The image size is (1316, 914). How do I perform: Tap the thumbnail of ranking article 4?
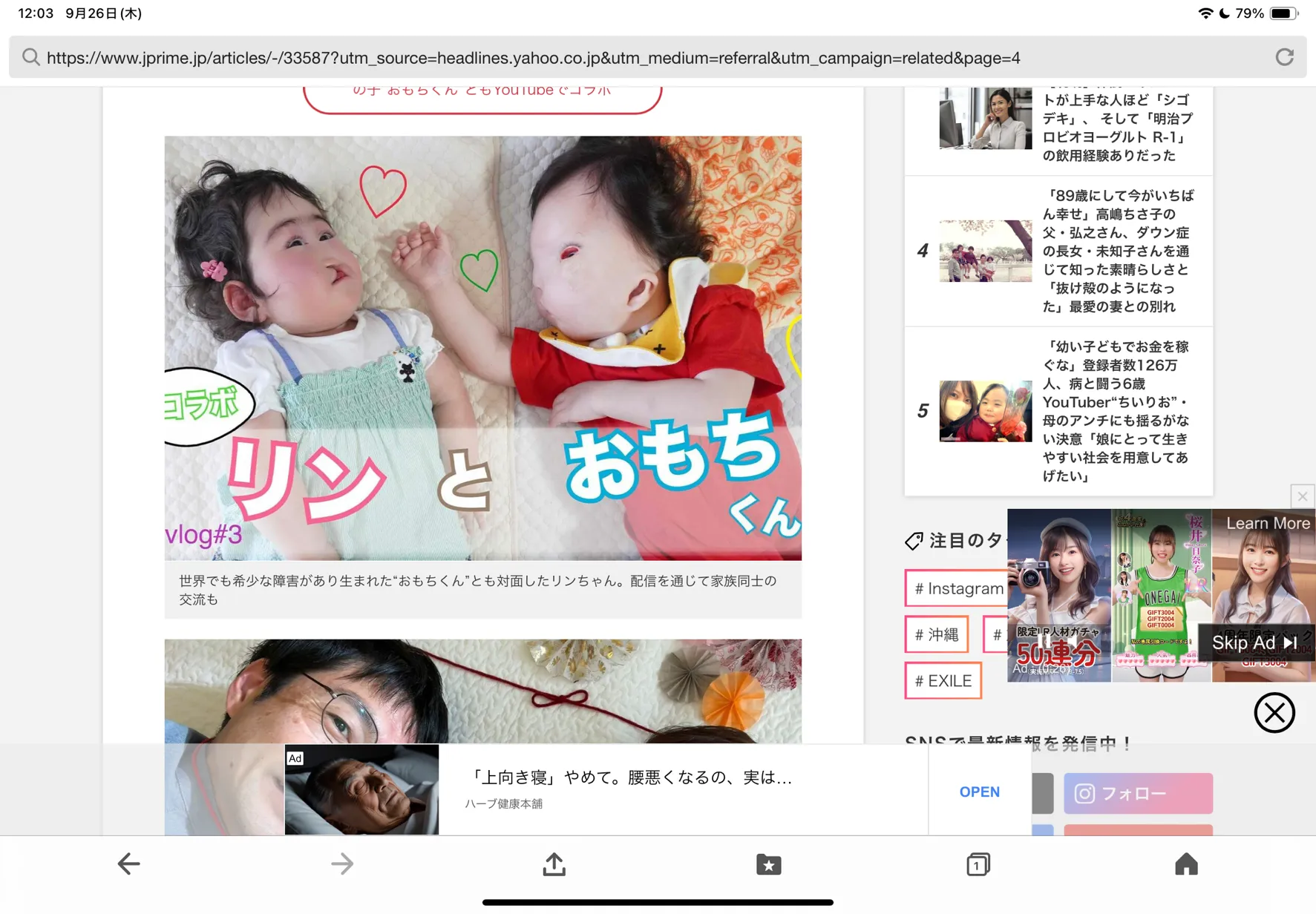click(x=985, y=251)
